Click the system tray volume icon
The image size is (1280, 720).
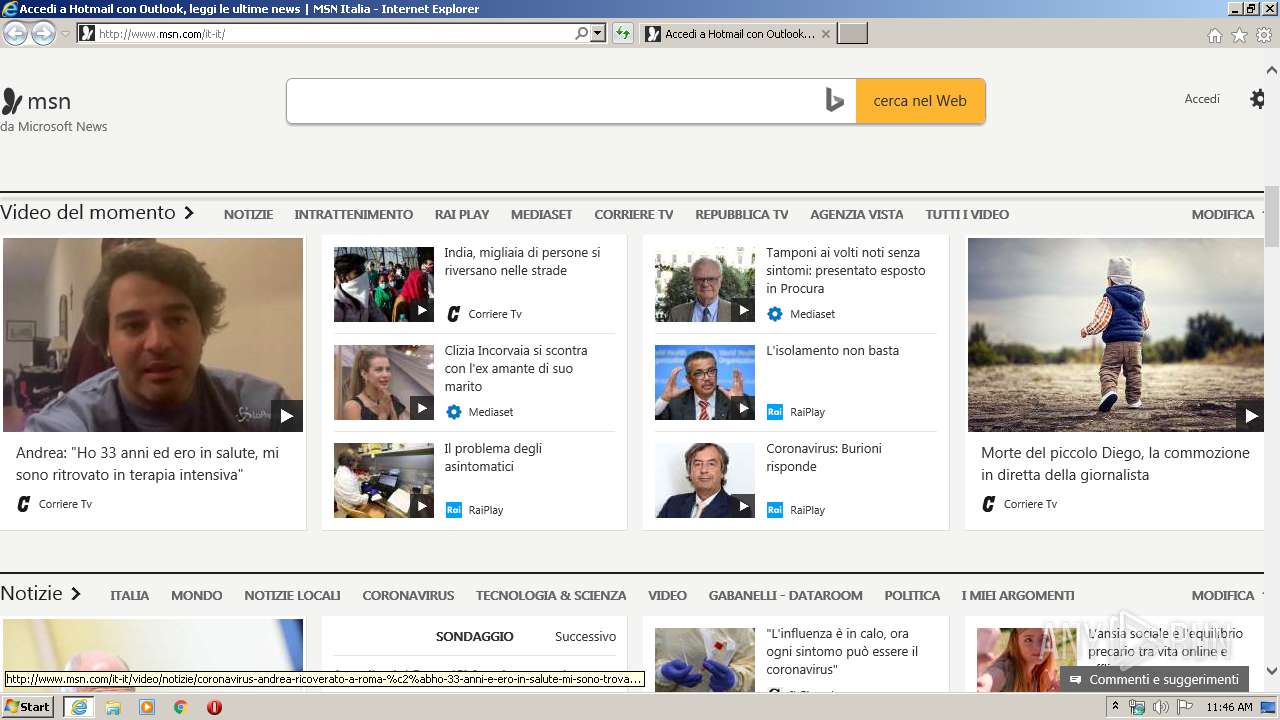[x=1160, y=707]
